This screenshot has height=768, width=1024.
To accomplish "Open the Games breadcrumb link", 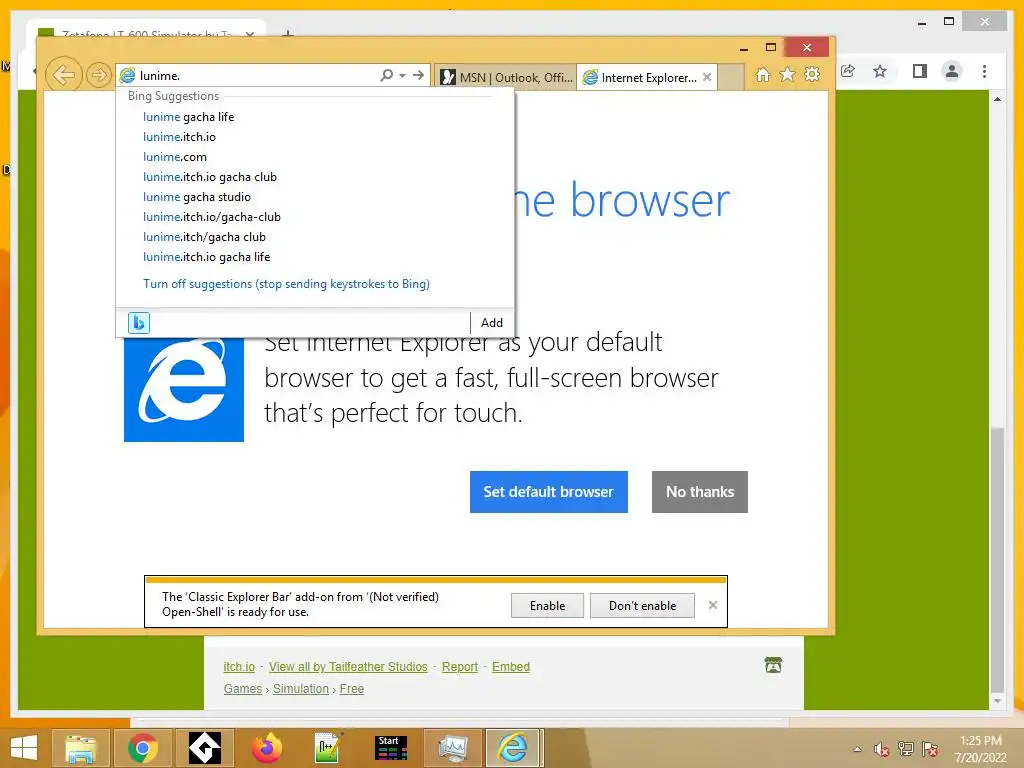I will pyautogui.click(x=242, y=689).
